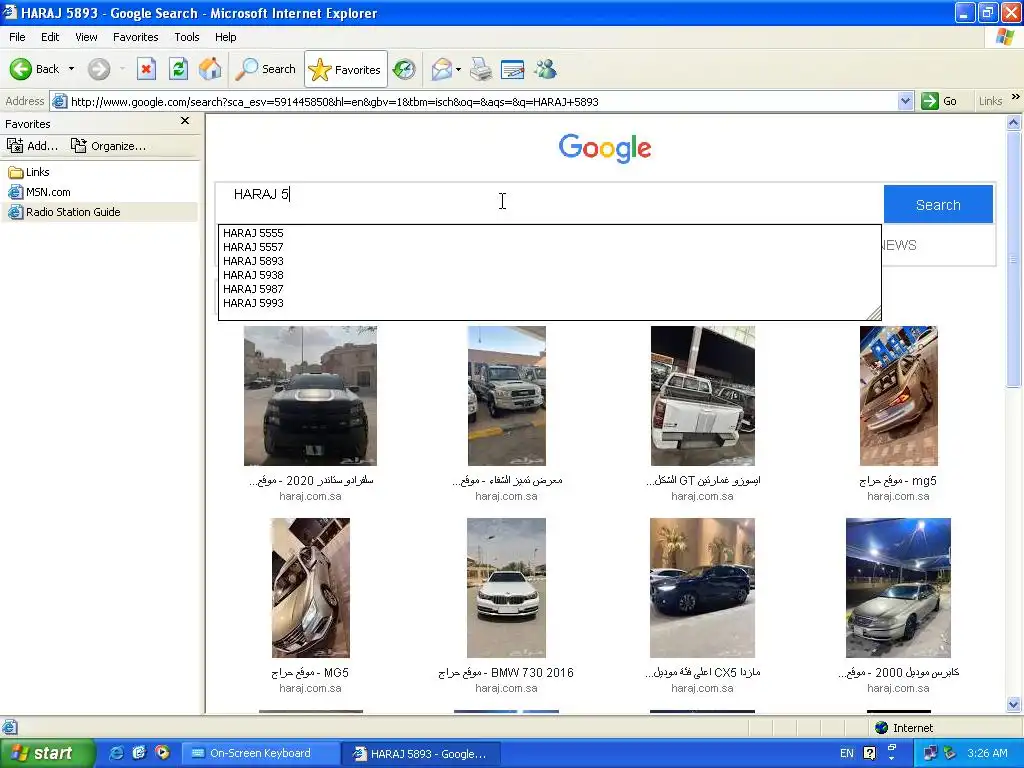Image resolution: width=1024 pixels, height=768 pixels.
Task: Select the HARAJ 5993 suggestion
Action: coord(253,303)
